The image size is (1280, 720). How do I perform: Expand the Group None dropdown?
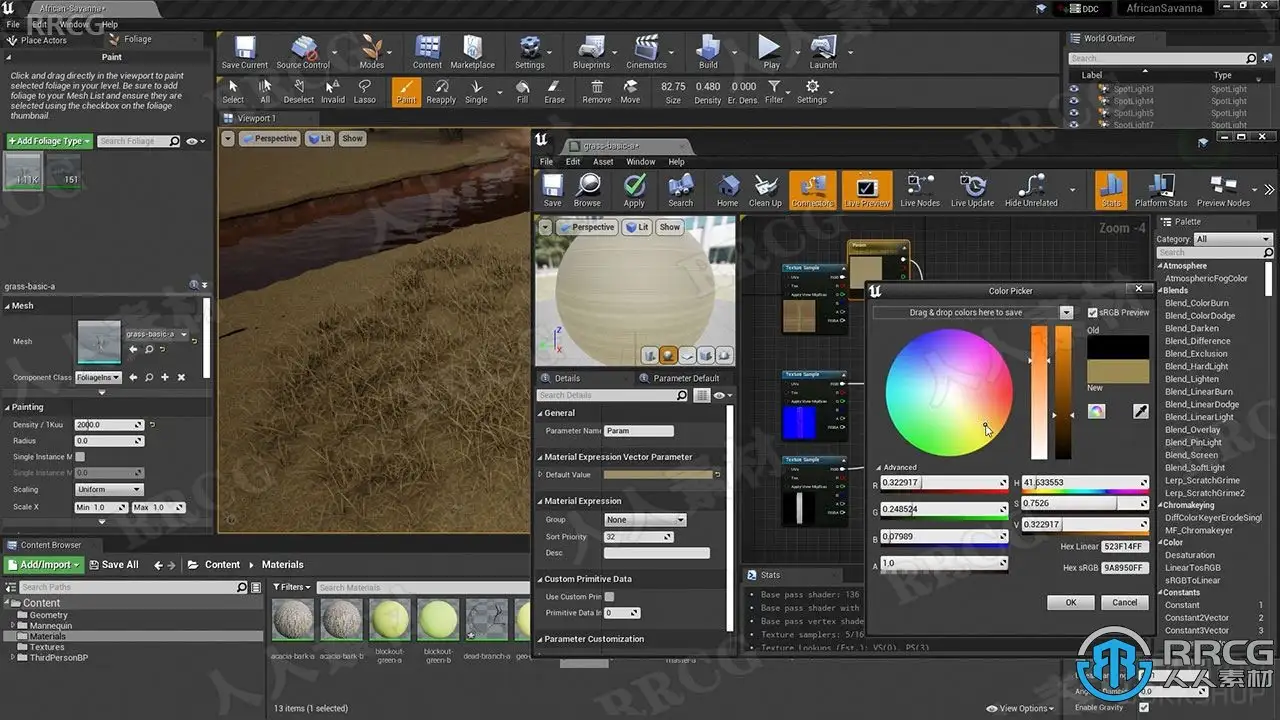(644, 520)
